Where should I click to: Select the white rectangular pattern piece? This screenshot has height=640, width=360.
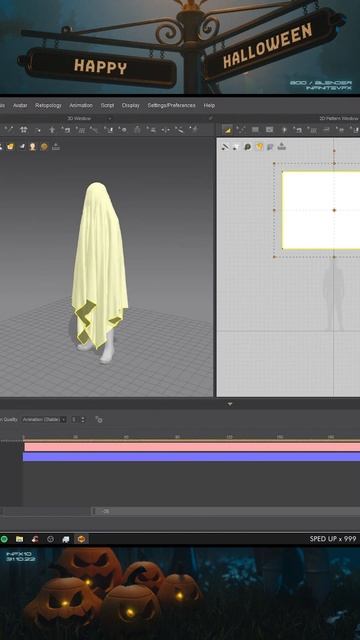321,210
